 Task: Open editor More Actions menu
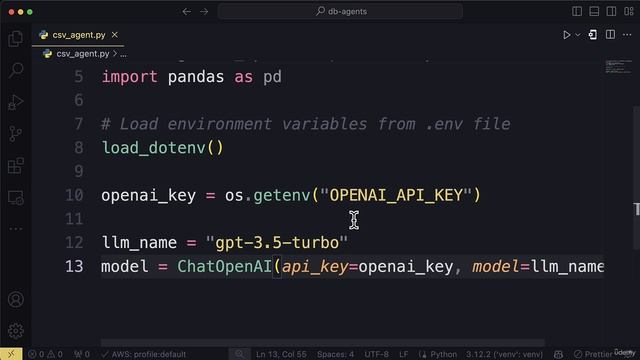click(627, 35)
